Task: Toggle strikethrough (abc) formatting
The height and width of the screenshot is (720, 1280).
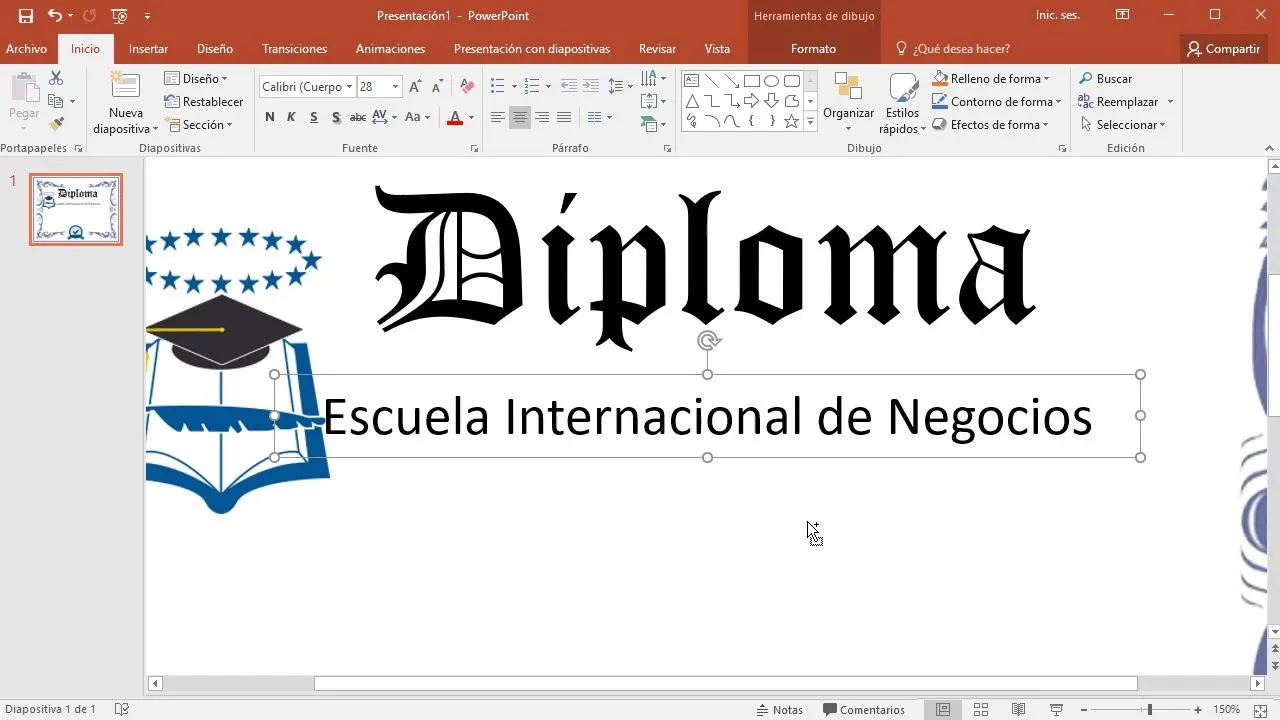Action: (358, 117)
